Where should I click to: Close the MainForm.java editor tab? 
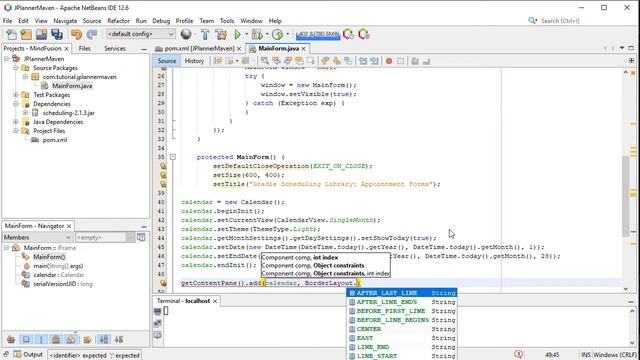304,49
